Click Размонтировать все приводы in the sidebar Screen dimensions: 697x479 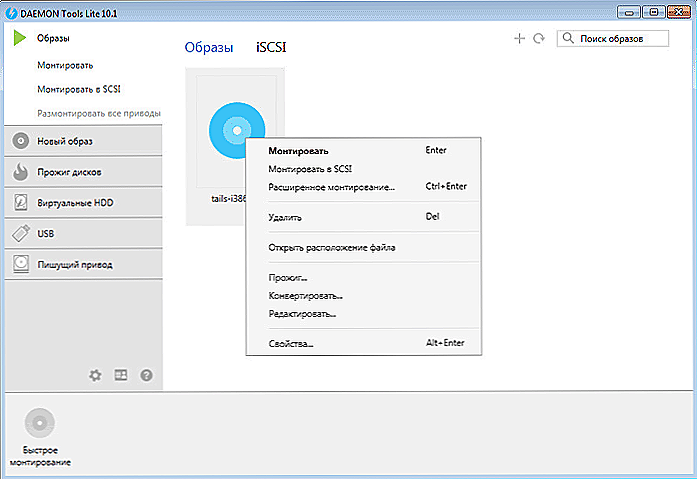tap(99, 114)
